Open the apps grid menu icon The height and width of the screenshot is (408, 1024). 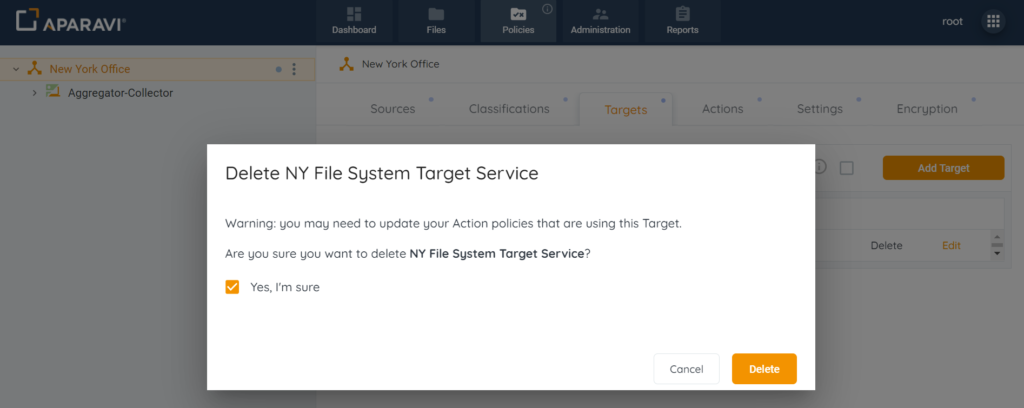pyautogui.click(x=992, y=22)
